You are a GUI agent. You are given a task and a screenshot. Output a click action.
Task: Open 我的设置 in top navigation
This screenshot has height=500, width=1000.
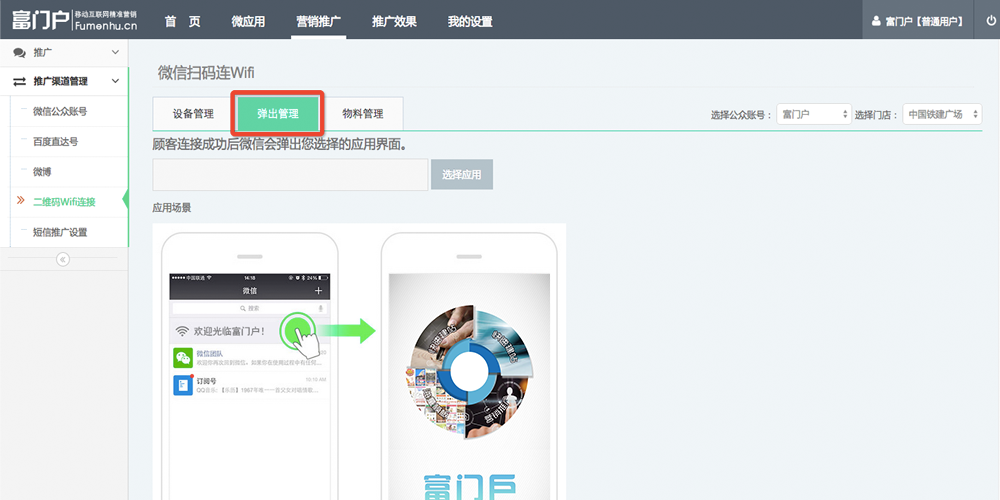coord(470,21)
